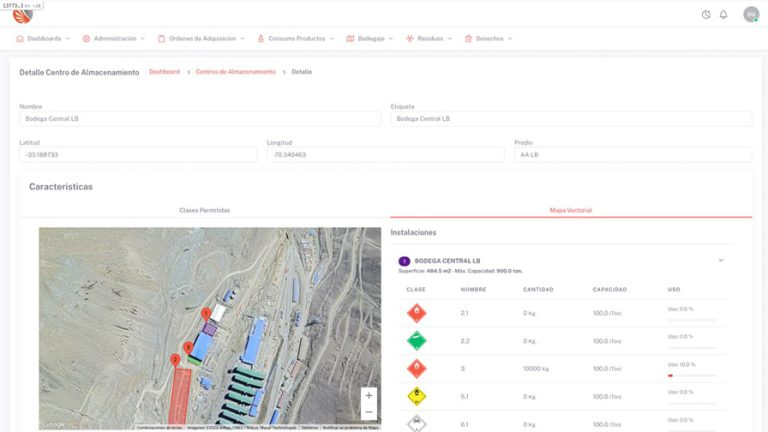This screenshot has width=768, height=432.
Task: Zoom in on the map
Action: click(368, 395)
